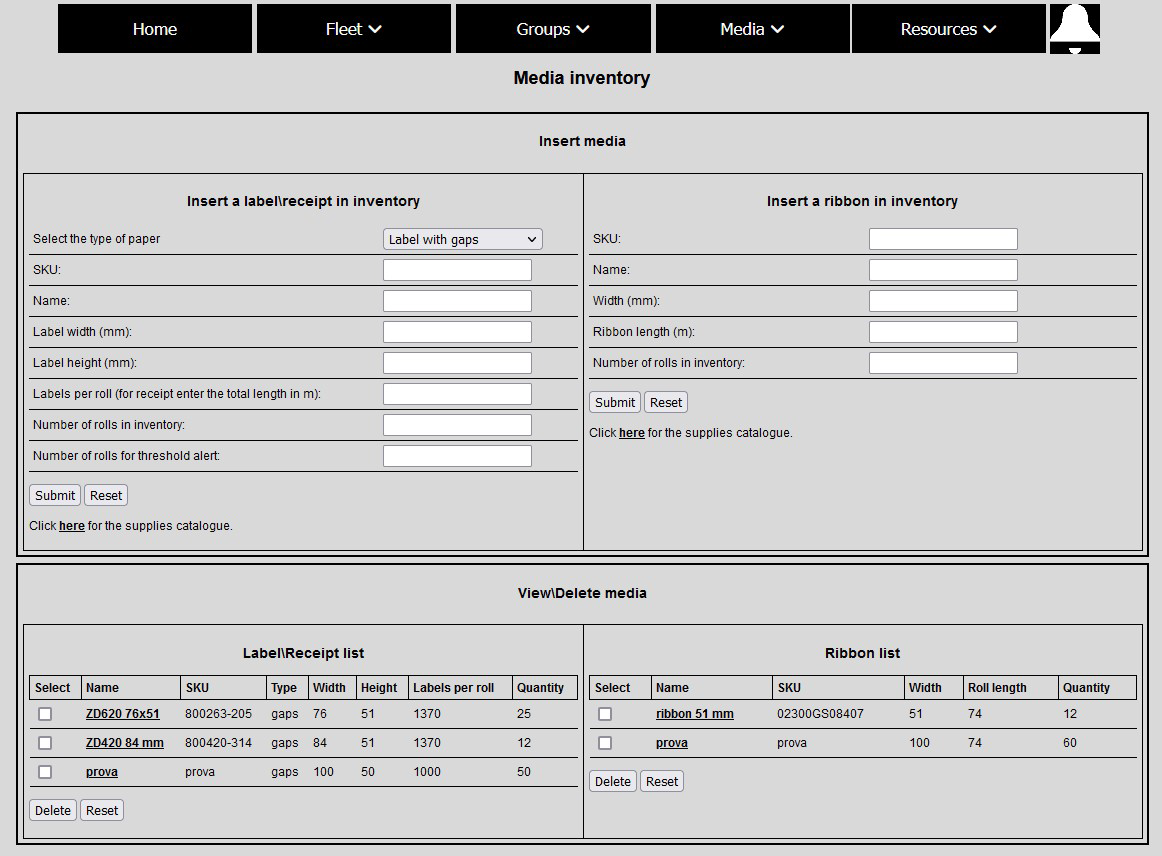Click SKU cell 800263-205
Screen dimensions: 1162x856
pyautogui.click(x=219, y=714)
